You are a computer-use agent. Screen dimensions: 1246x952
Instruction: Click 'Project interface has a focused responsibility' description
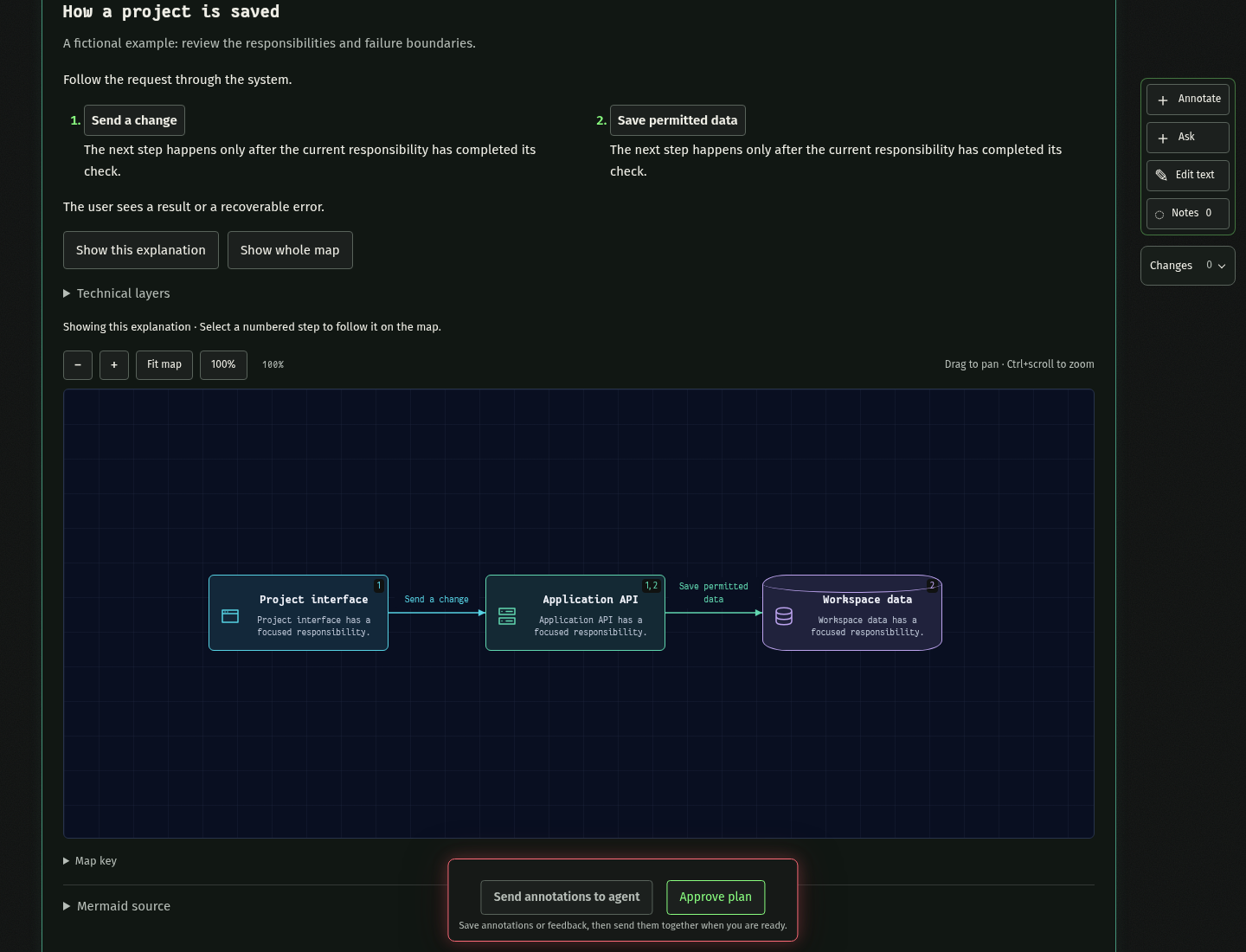pos(314,627)
